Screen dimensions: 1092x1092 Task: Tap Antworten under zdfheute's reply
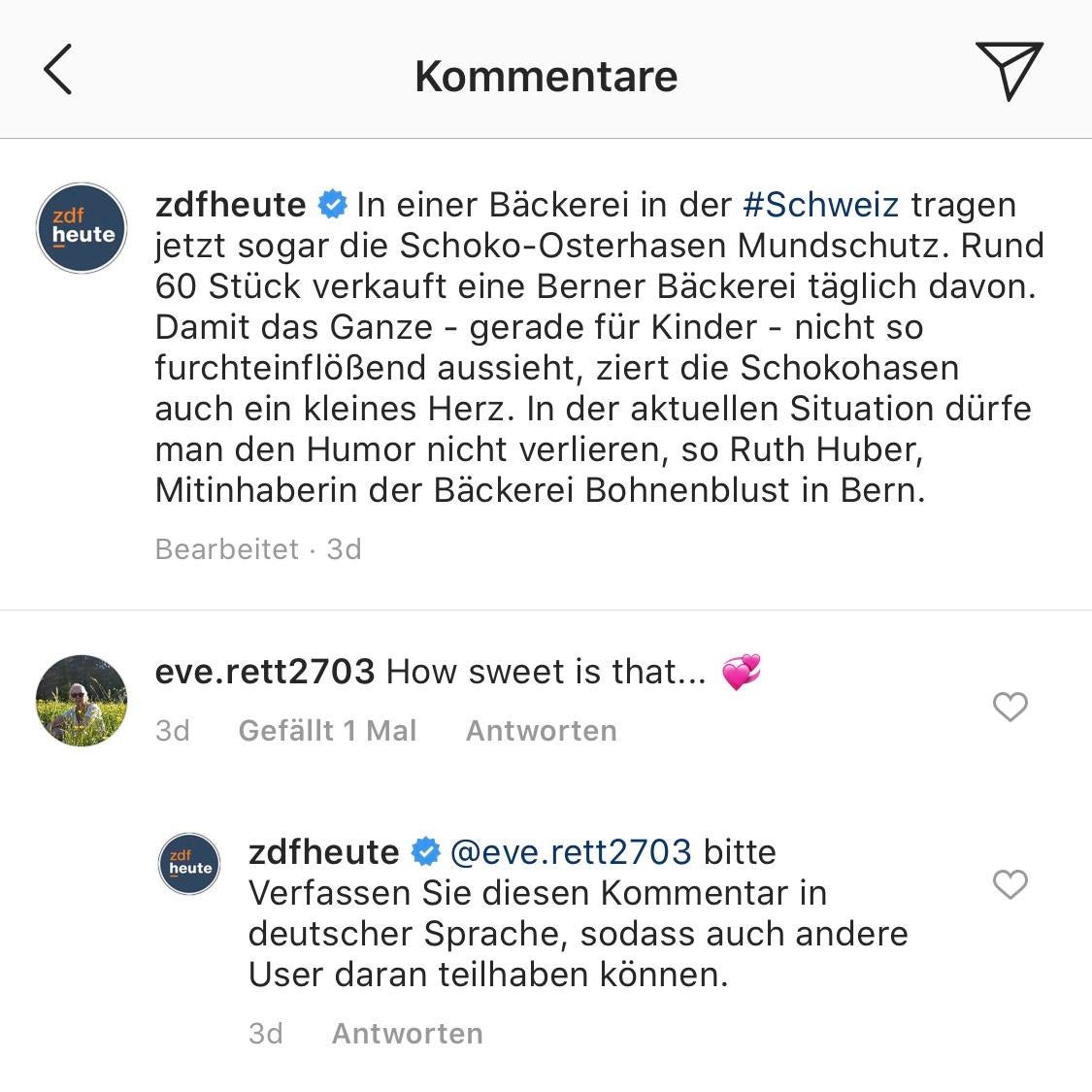(407, 1033)
